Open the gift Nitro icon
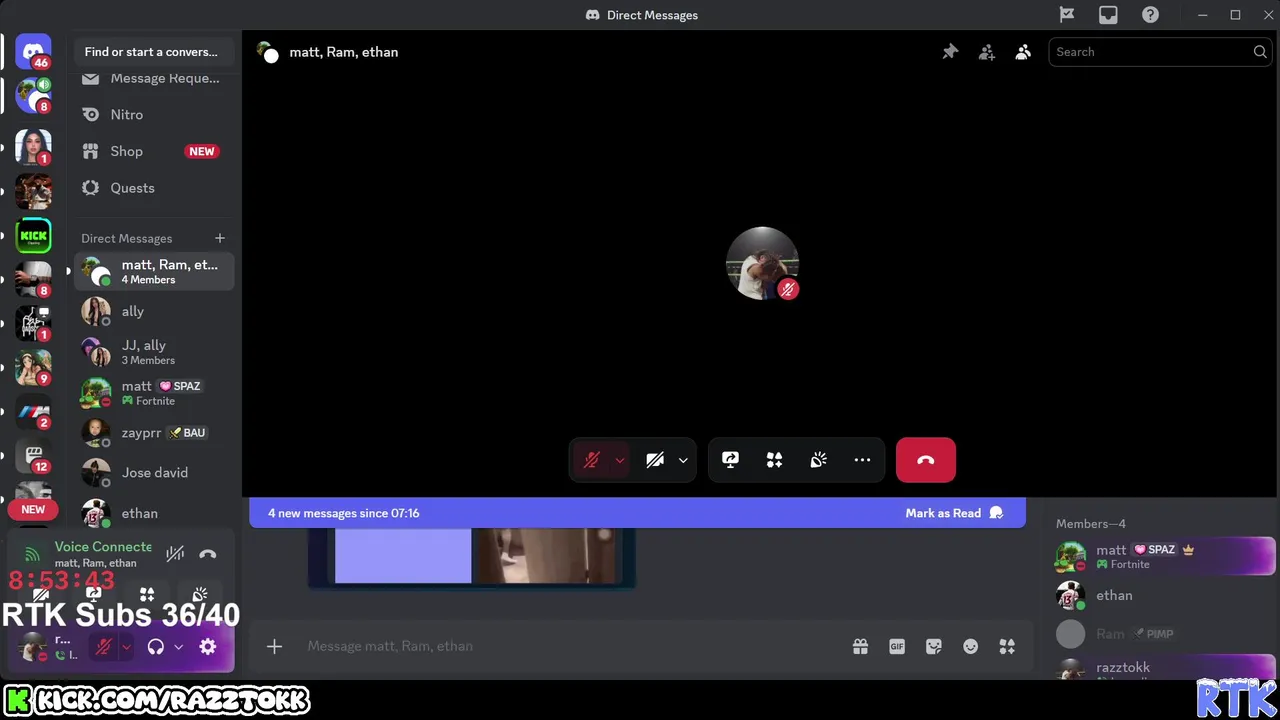 point(860,646)
